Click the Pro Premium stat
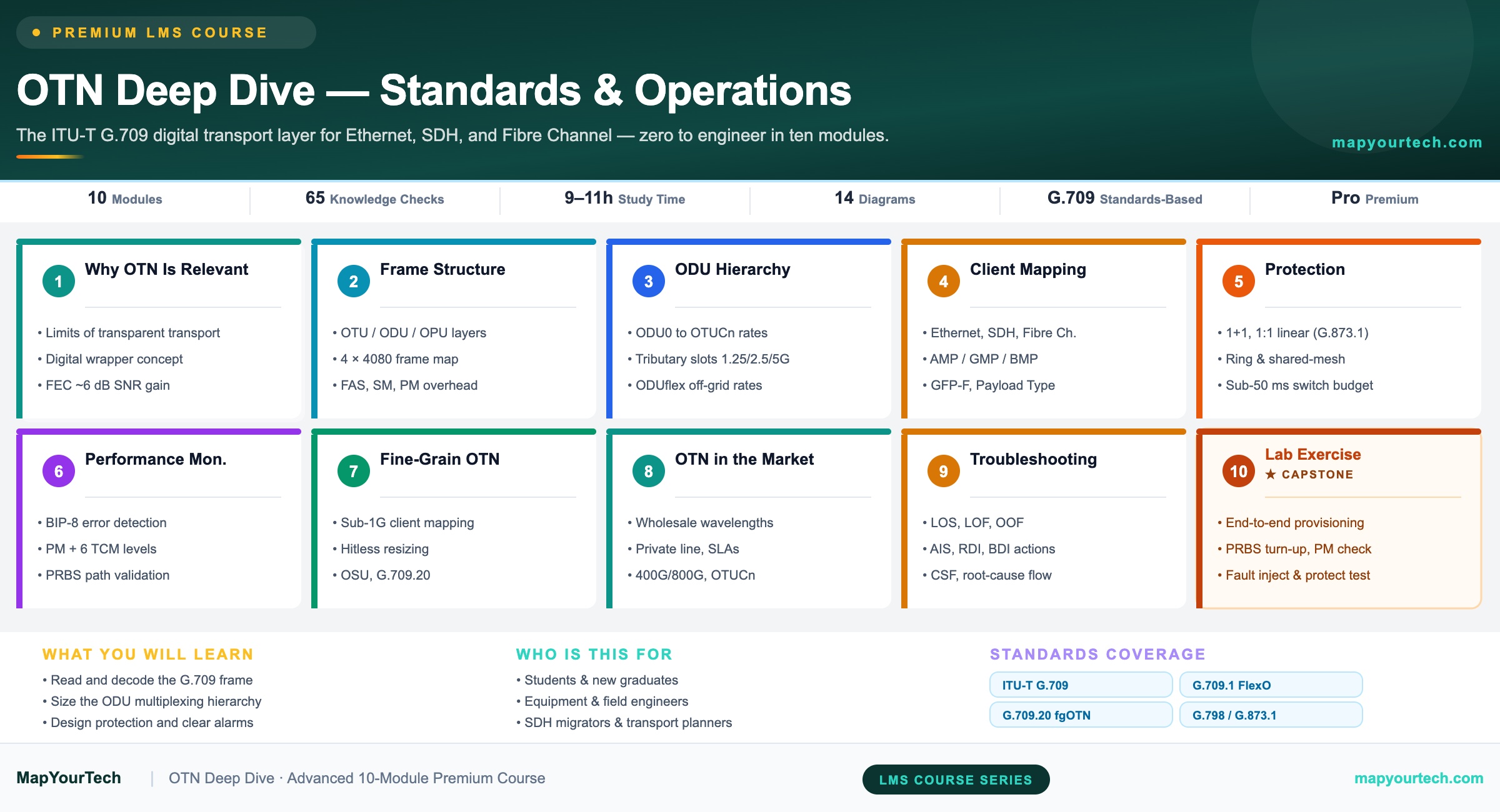This screenshot has height=812, width=1500. tap(1374, 199)
